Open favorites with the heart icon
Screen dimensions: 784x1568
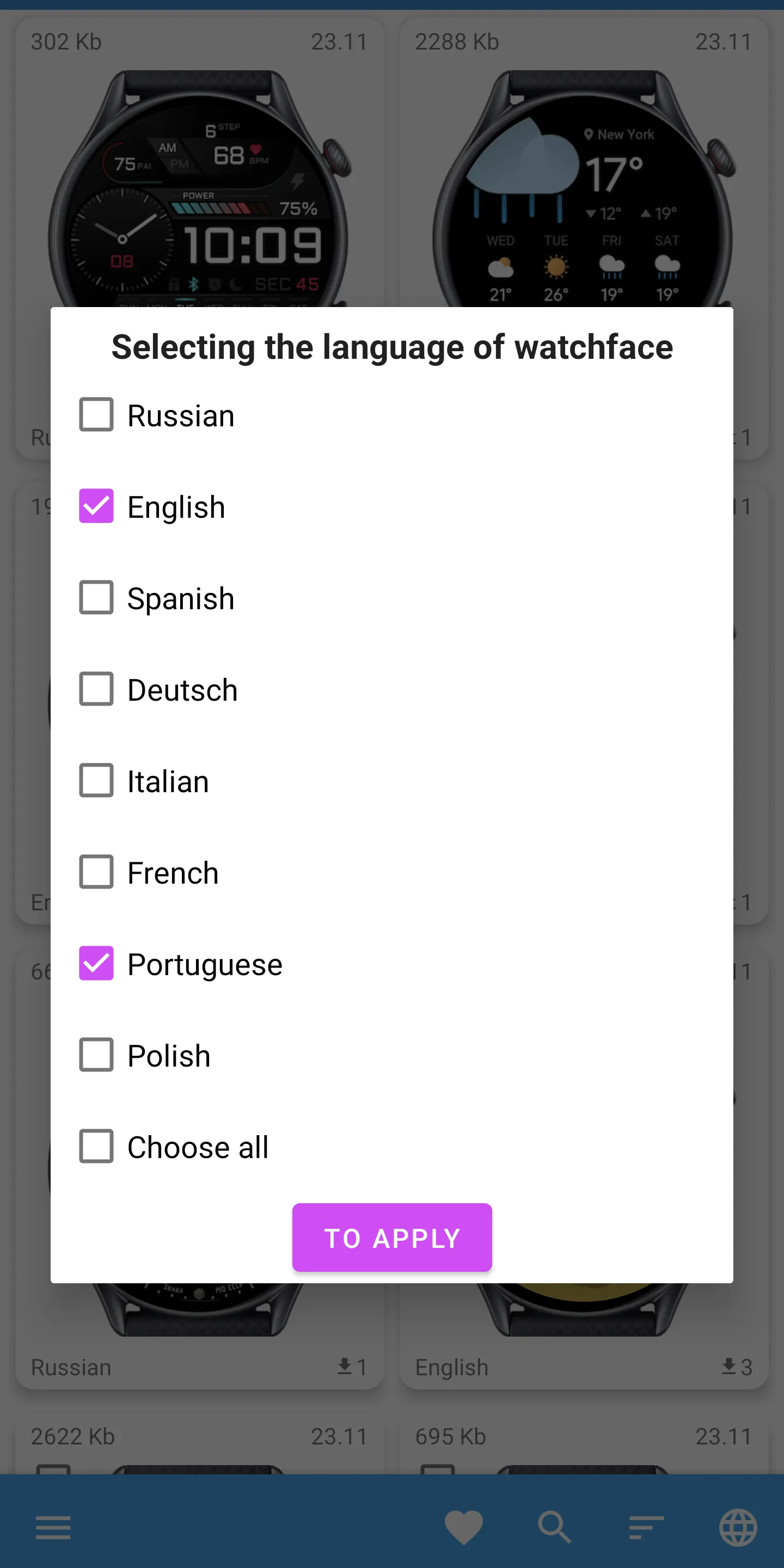463,1527
